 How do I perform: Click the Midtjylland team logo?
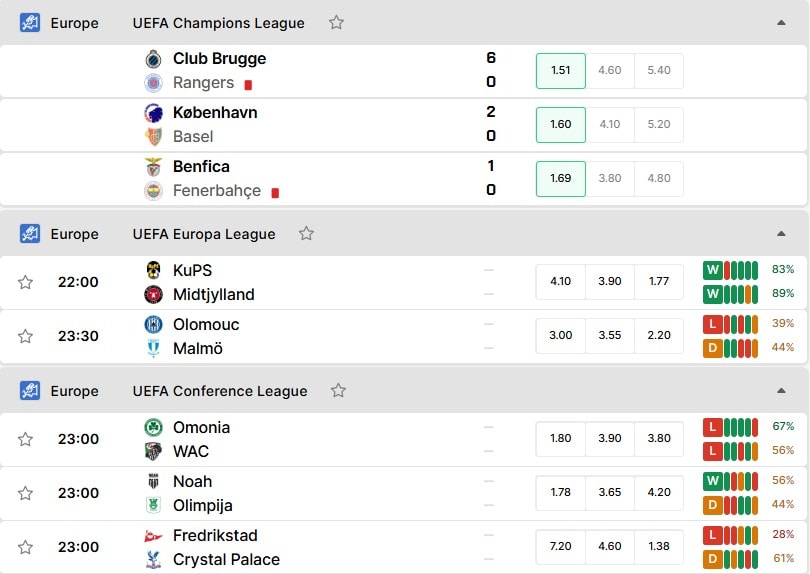(153, 294)
